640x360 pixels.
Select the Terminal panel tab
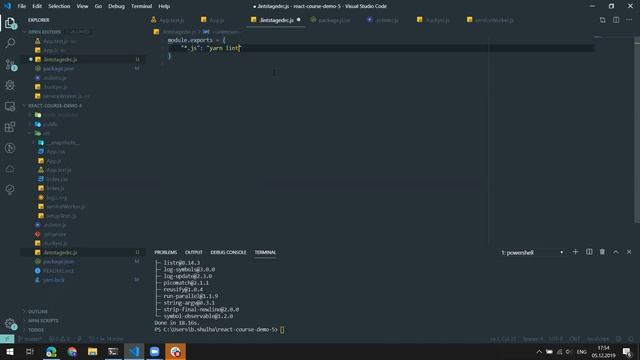[265, 252]
